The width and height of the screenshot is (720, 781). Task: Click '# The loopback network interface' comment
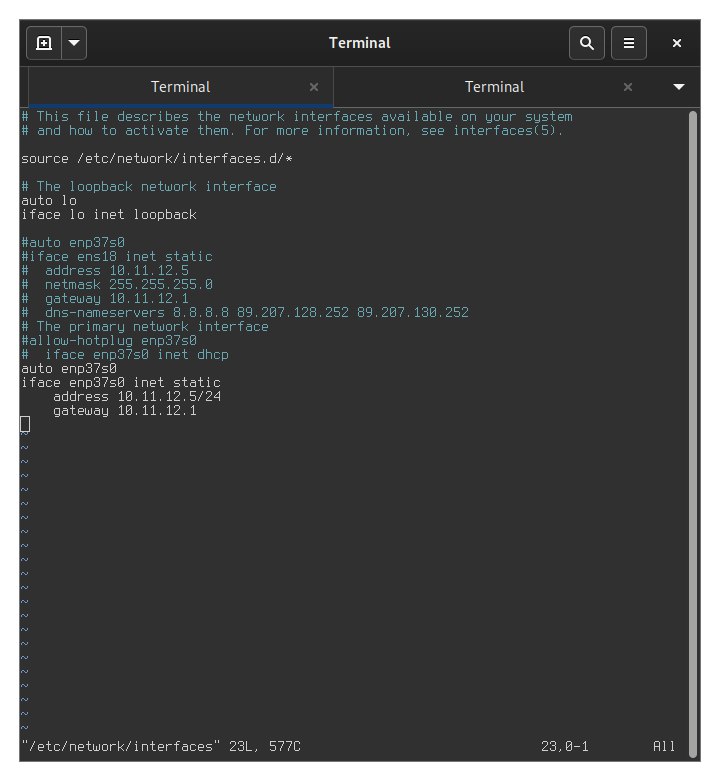tap(148, 187)
